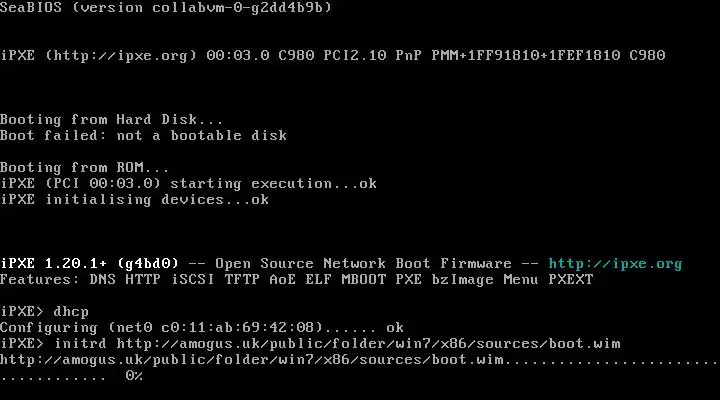Click the 'iPXE 1.20.1+ (g4bd0)' version text
Image resolution: width=720 pixels, height=400 pixels.
89,264
